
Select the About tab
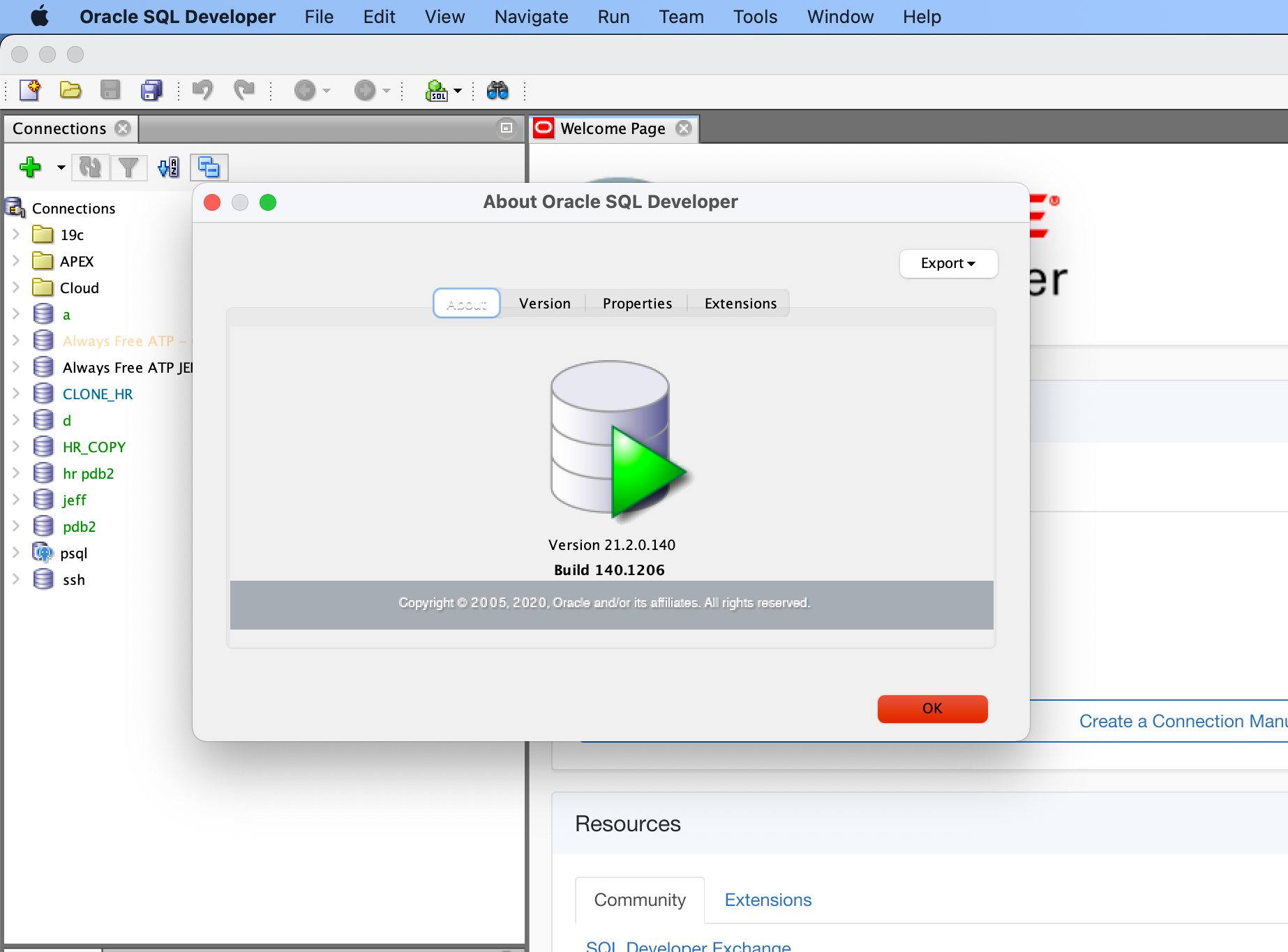tap(467, 304)
